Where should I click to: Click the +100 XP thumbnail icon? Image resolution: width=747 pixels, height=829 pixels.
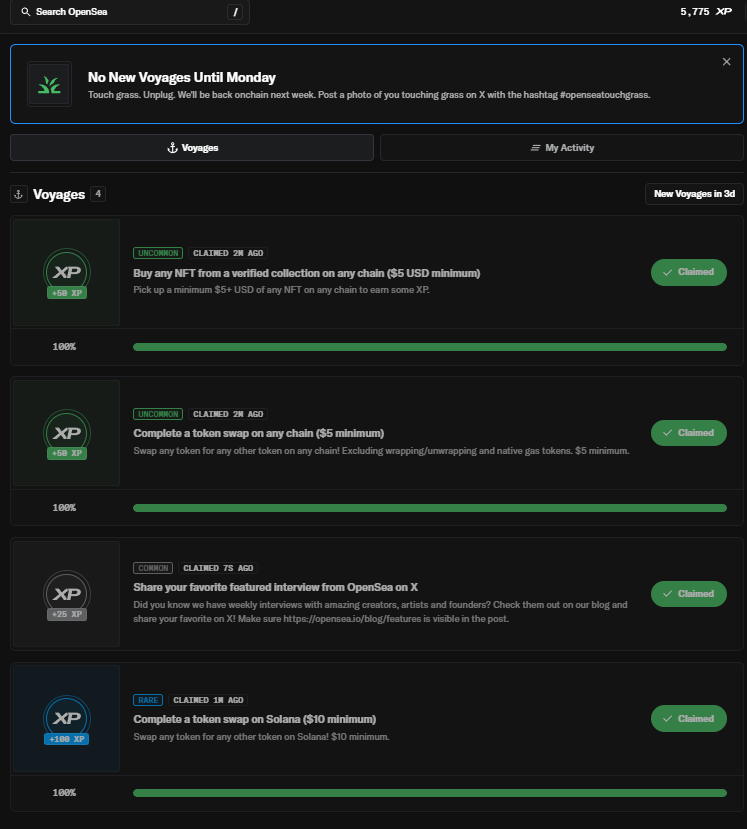(67, 719)
